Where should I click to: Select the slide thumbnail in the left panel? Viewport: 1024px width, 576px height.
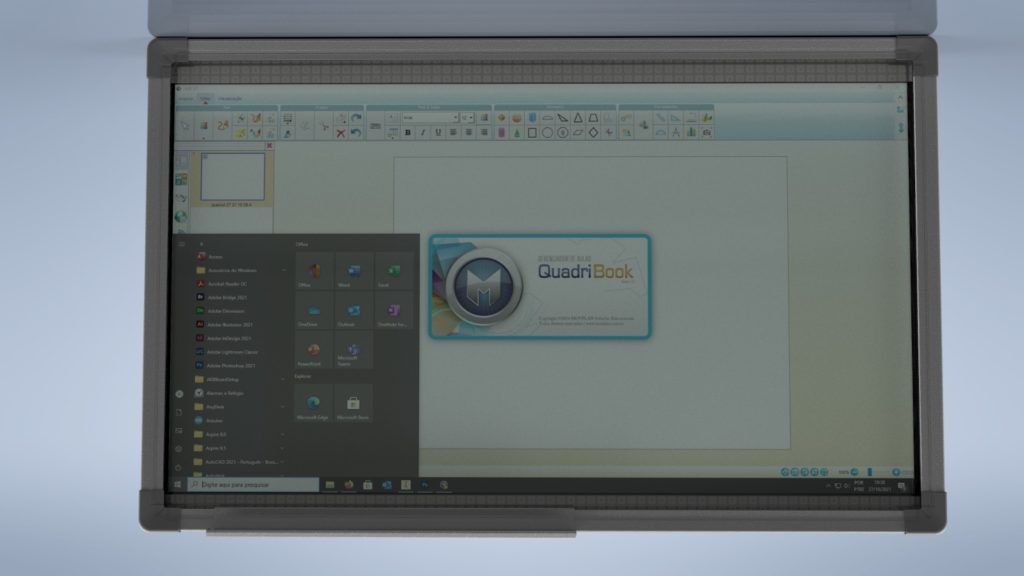click(232, 176)
